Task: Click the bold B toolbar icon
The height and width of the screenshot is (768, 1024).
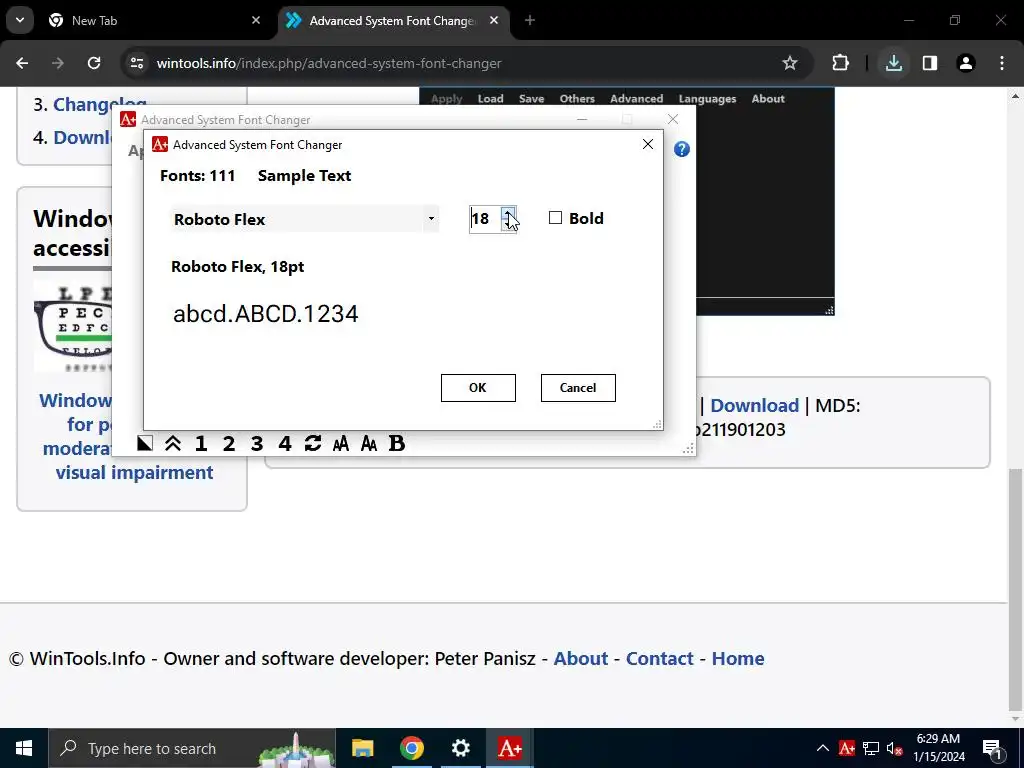Action: [396, 443]
